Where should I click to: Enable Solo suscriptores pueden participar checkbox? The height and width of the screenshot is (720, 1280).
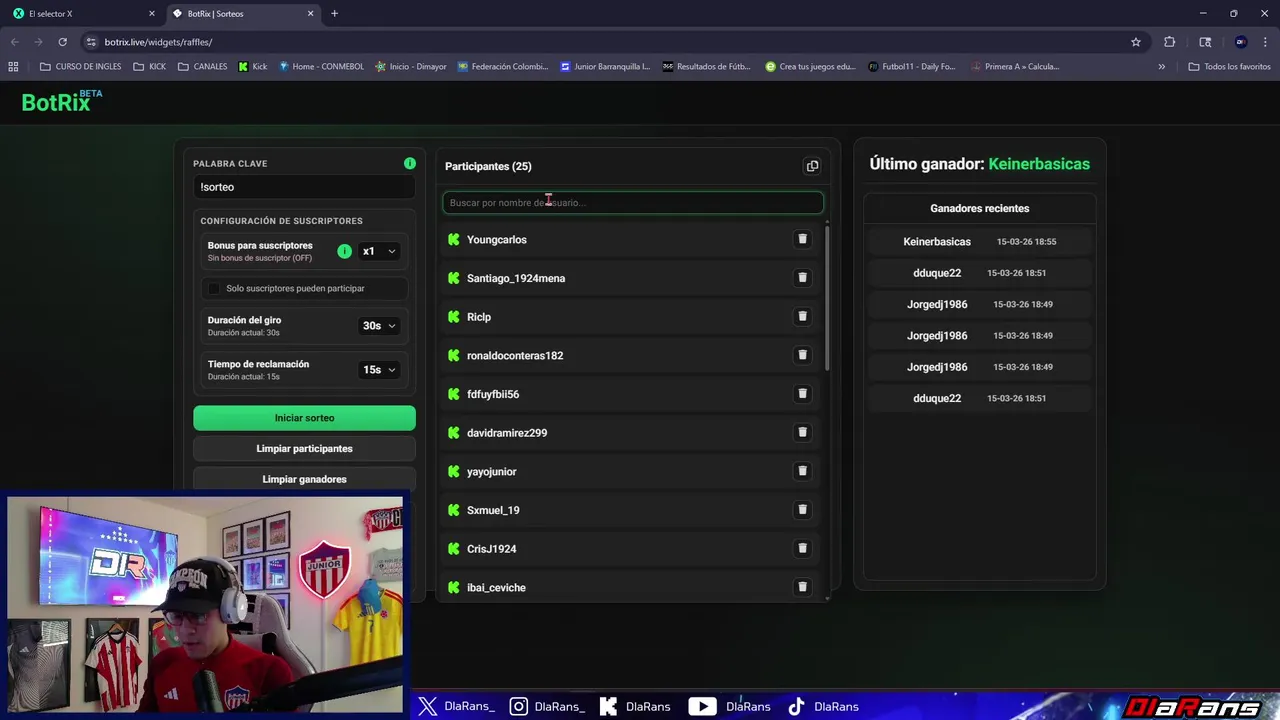[x=213, y=288]
